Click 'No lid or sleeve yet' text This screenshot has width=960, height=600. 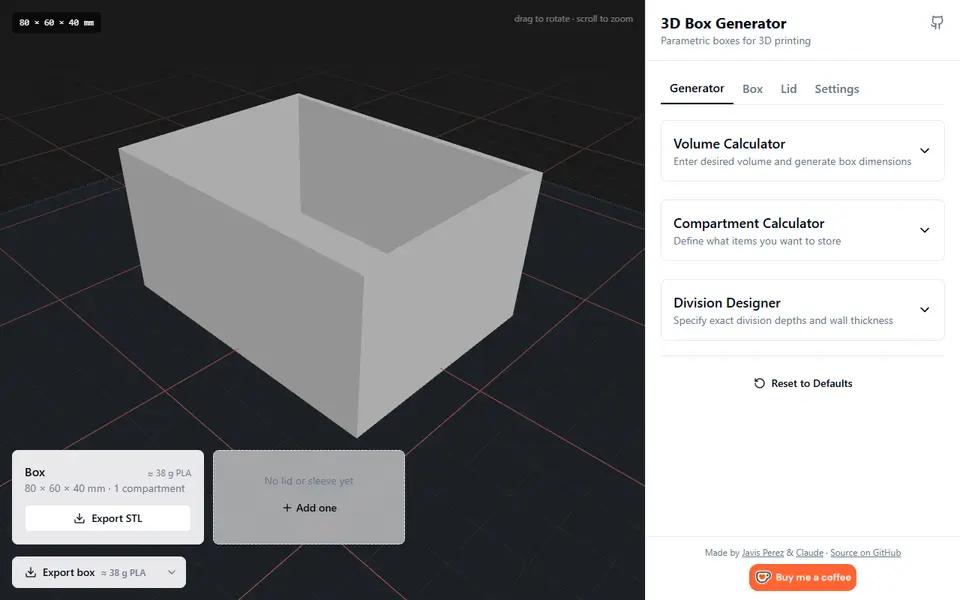309,481
